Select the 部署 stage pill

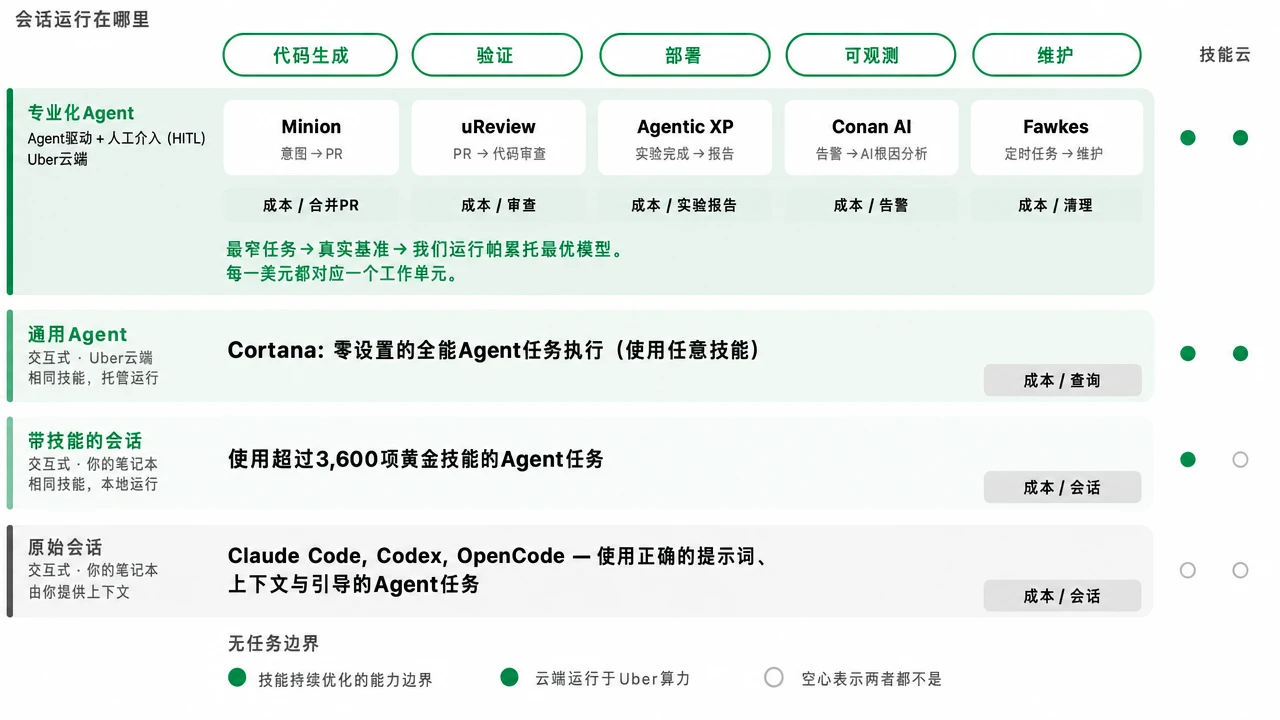click(x=685, y=55)
